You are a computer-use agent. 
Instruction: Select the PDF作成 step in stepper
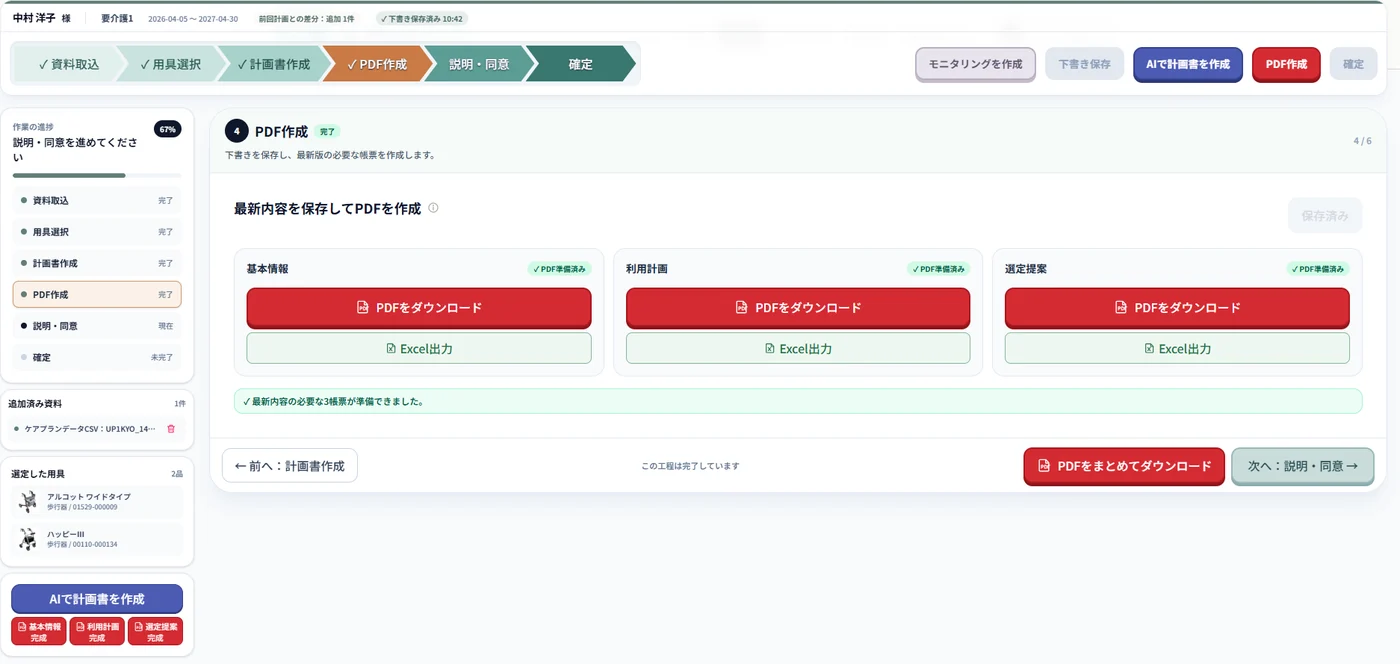[x=377, y=64]
